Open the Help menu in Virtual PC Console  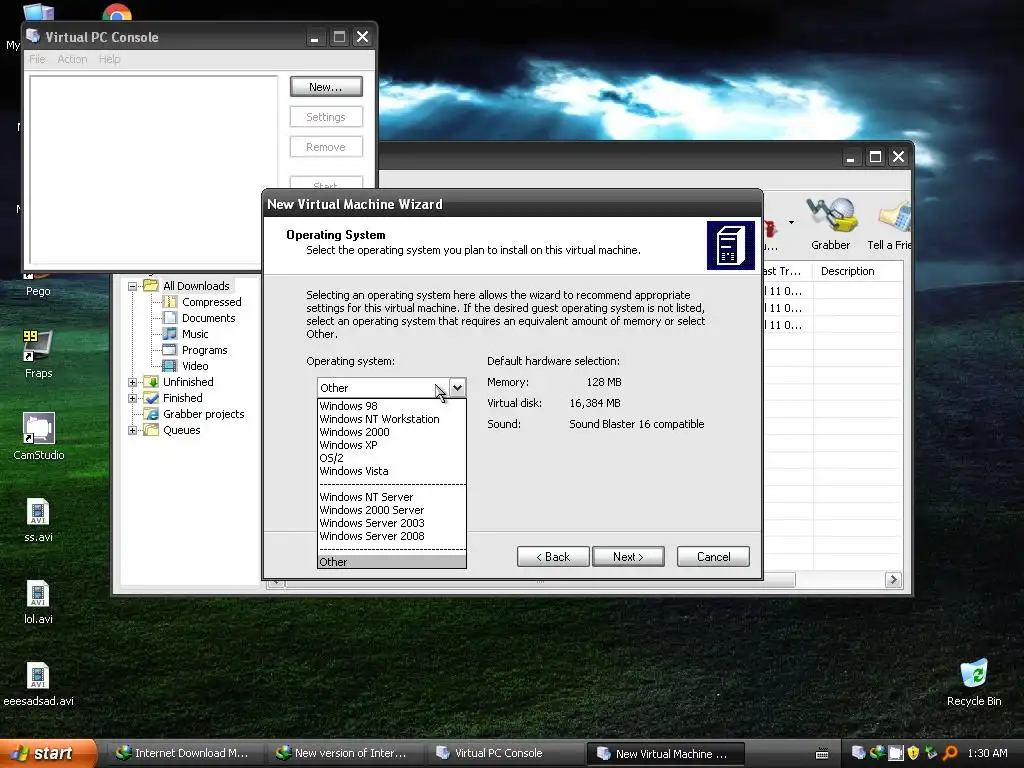coord(110,59)
